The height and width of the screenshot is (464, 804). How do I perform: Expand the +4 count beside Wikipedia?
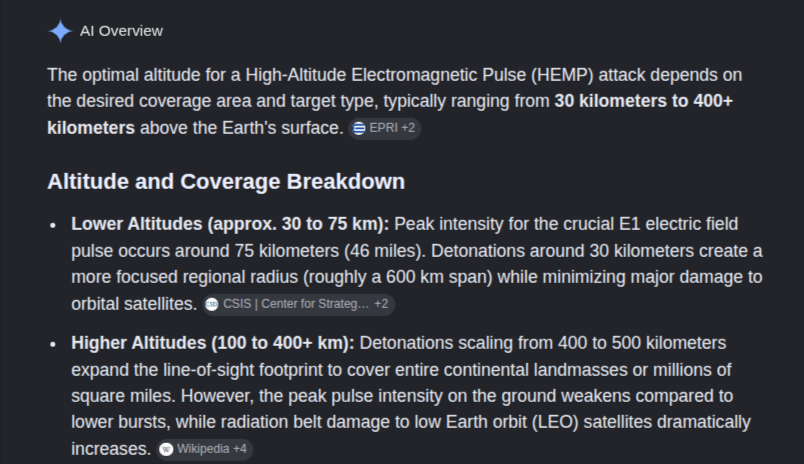click(240, 449)
